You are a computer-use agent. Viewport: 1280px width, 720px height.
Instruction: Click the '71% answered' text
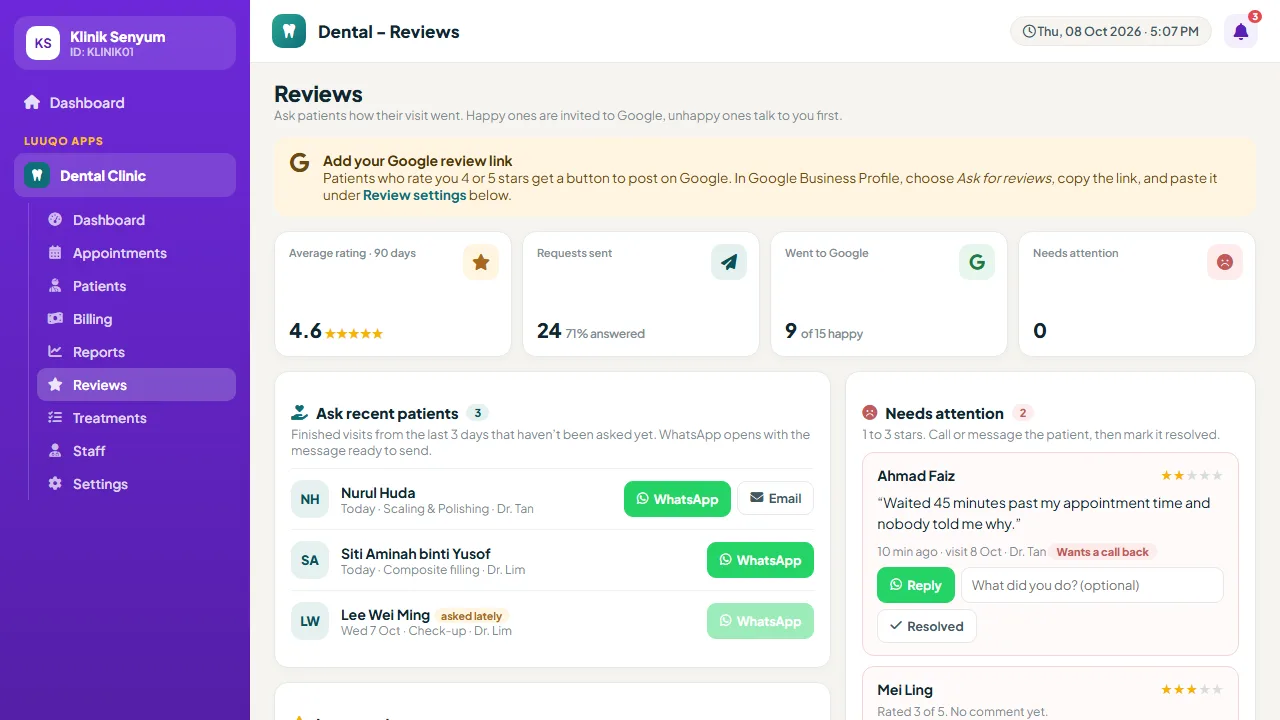[x=605, y=334]
